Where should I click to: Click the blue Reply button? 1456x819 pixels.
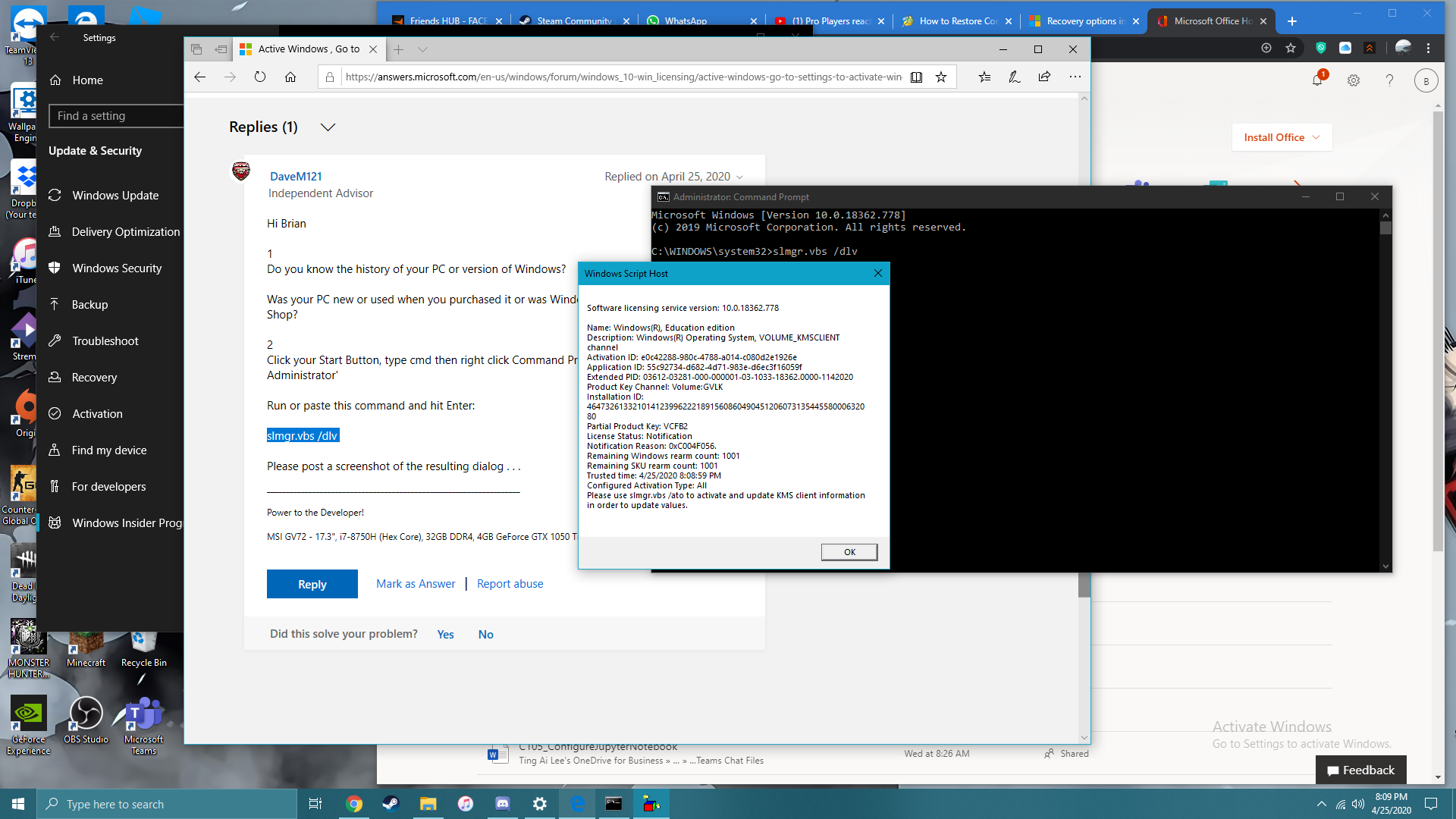(312, 584)
